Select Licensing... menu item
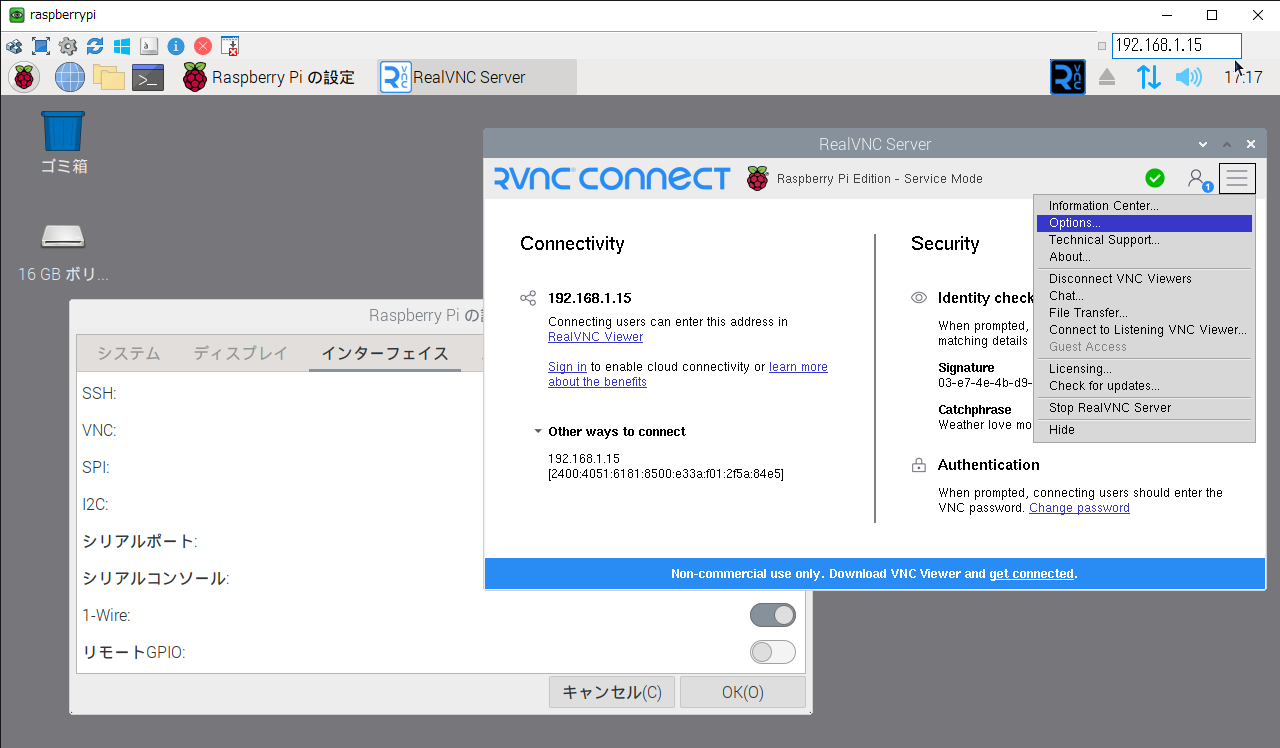The height and width of the screenshot is (748, 1280). (1144, 369)
